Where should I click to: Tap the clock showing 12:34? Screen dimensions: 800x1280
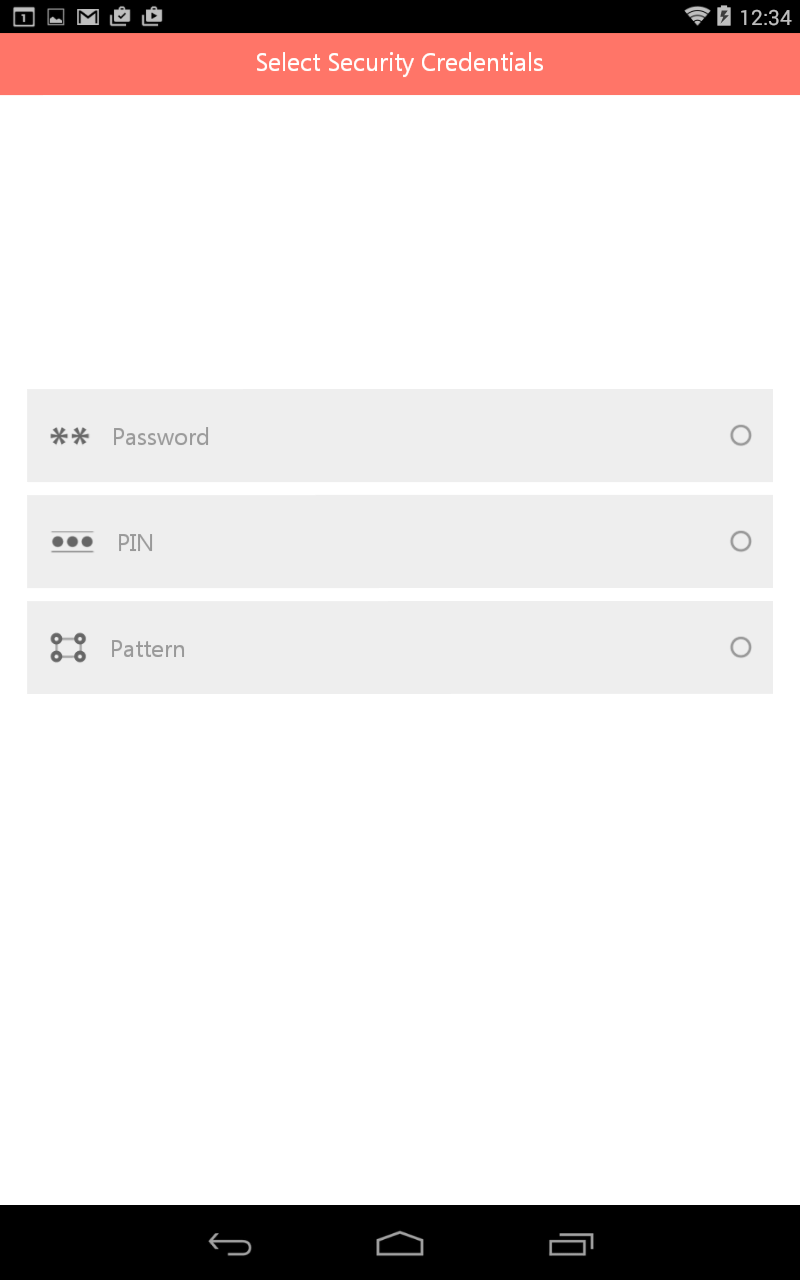[x=765, y=17]
